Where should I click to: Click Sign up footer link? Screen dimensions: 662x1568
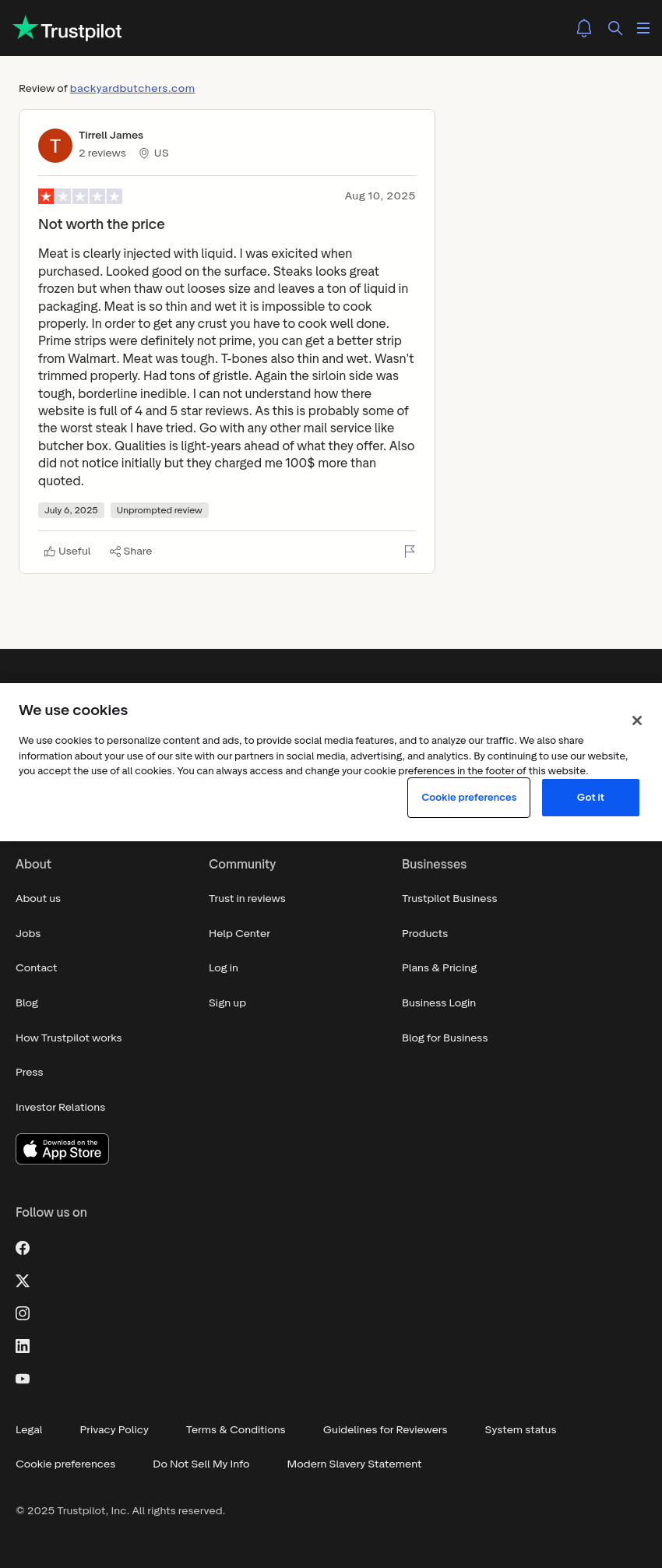227,1003
